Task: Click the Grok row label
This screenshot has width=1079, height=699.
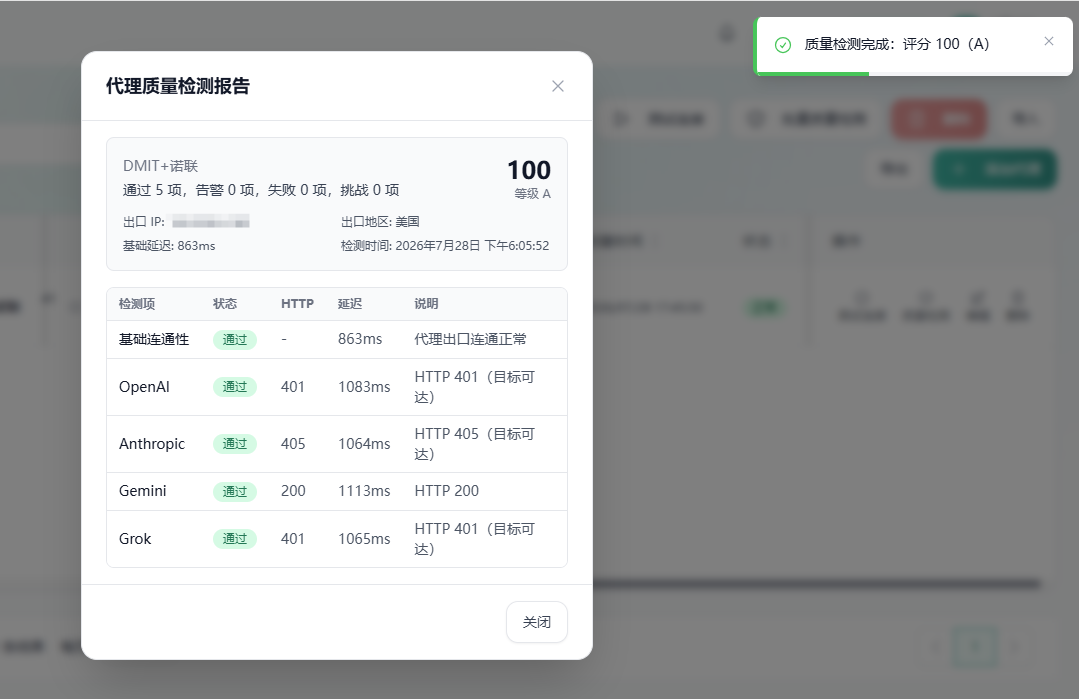Action: pyautogui.click(x=135, y=539)
